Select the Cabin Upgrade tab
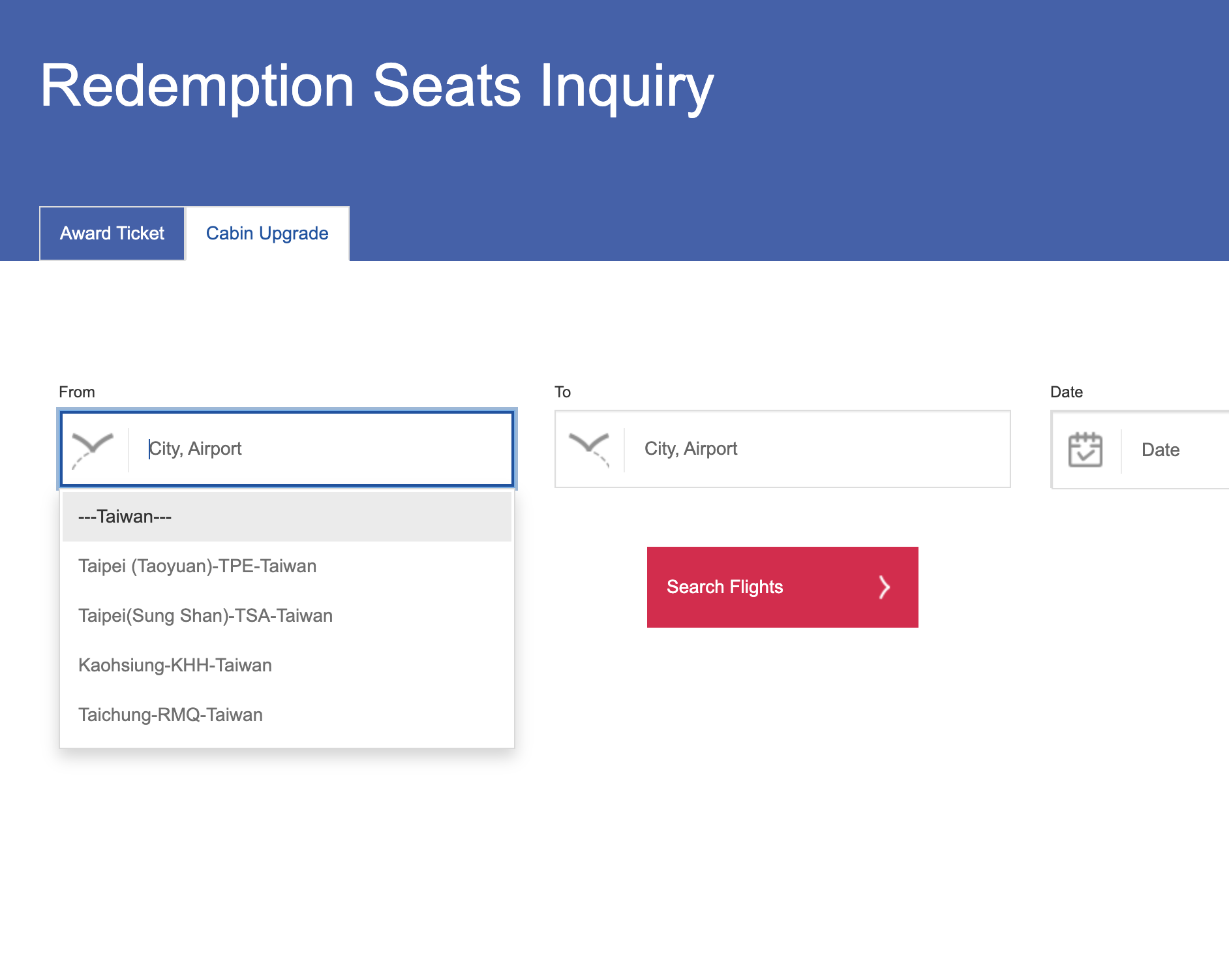The height and width of the screenshot is (980, 1229). click(x=267, y=234)
